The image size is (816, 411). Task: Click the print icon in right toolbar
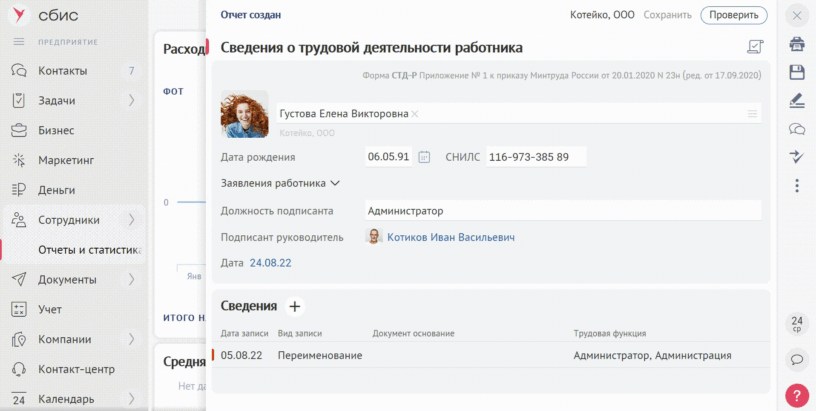click(797, 44)
